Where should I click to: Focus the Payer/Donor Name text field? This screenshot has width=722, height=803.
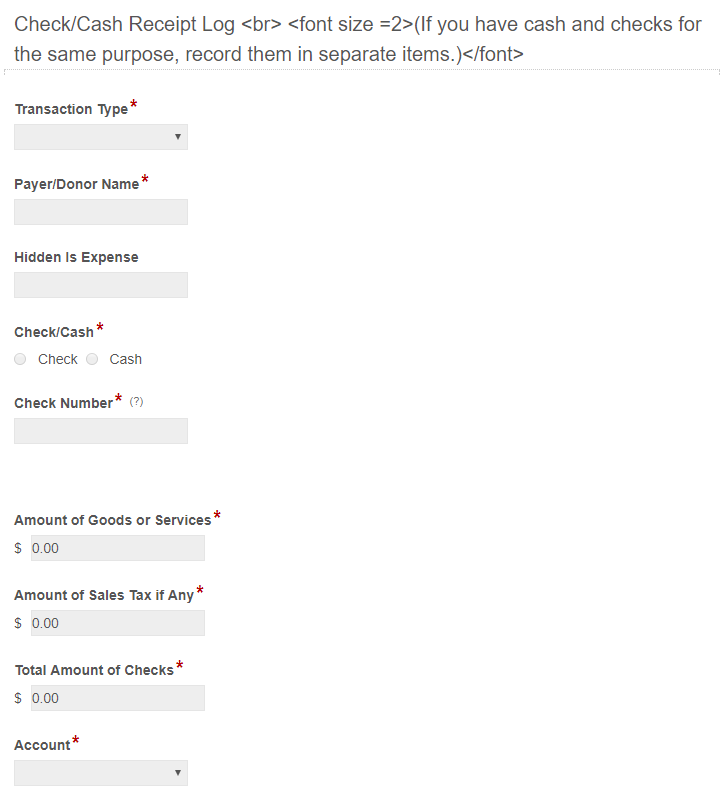101,212
